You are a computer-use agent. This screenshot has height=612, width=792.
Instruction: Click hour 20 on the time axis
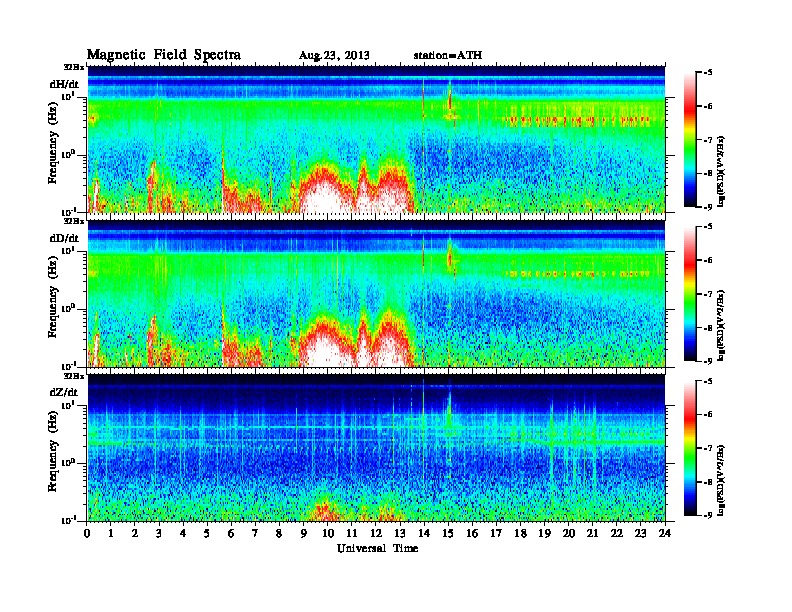coord(568,533)
